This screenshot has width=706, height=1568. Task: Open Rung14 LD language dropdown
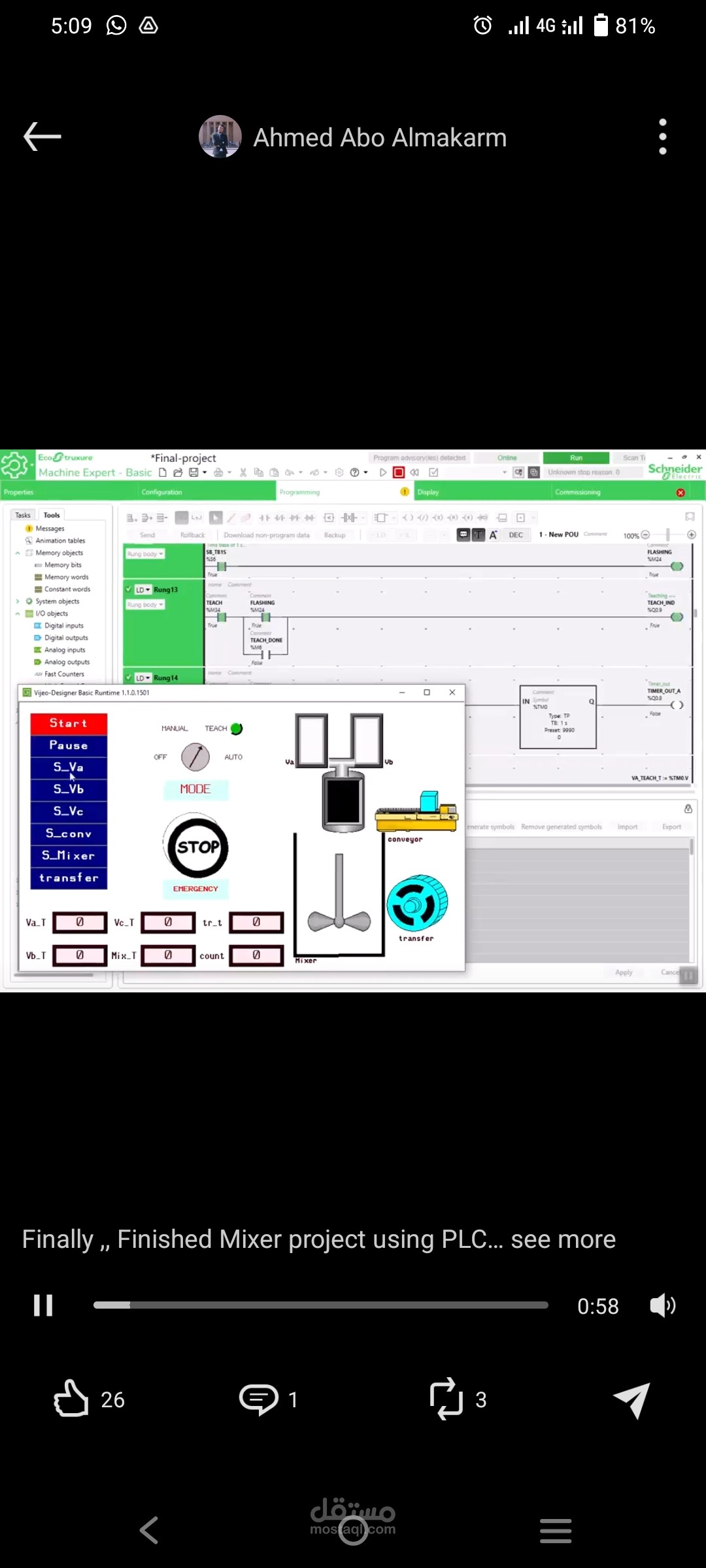(143, 678)
